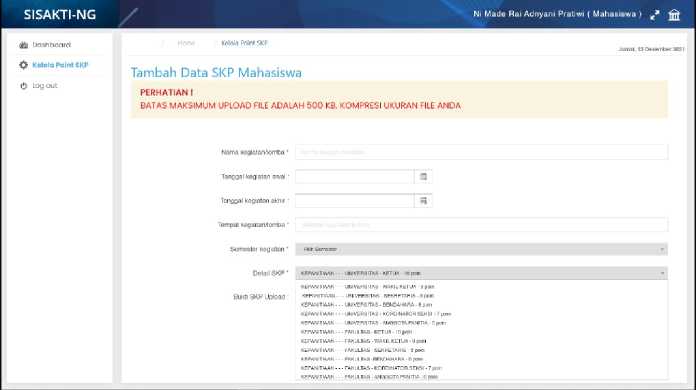
Task: Open the Semester kegiatan dropdown
Action: click(482, 249)
